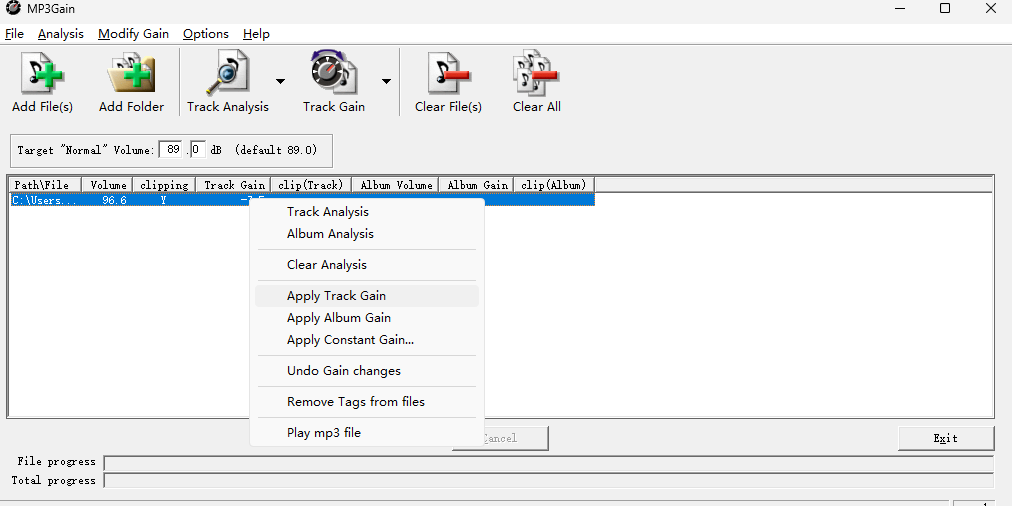Select Clear Analysis in context menu
Viewport: 1012px width, 506px height.
click(367, 265)
